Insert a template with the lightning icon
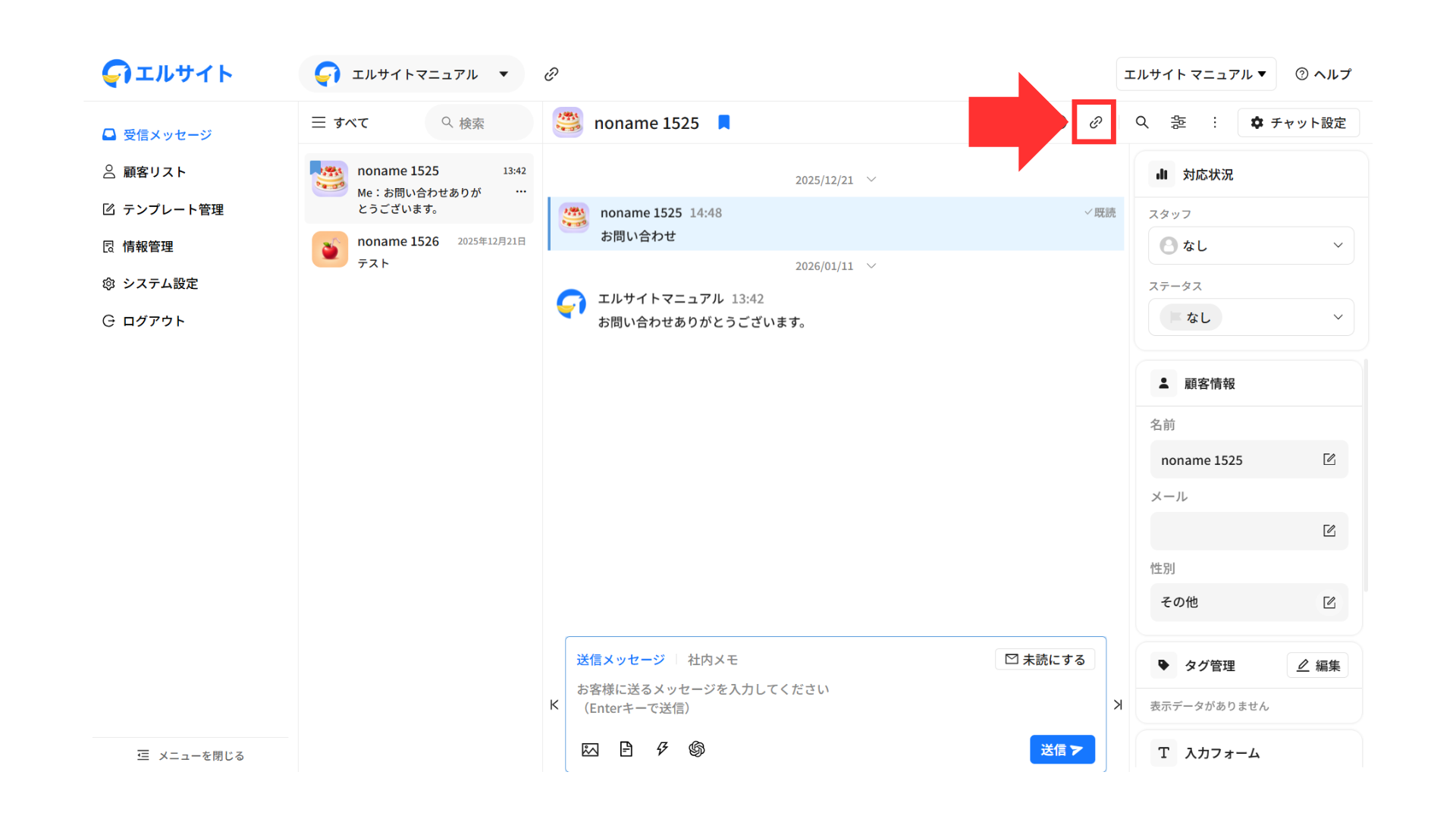This screenshot has width=1456, height=819. pos(662,749)
